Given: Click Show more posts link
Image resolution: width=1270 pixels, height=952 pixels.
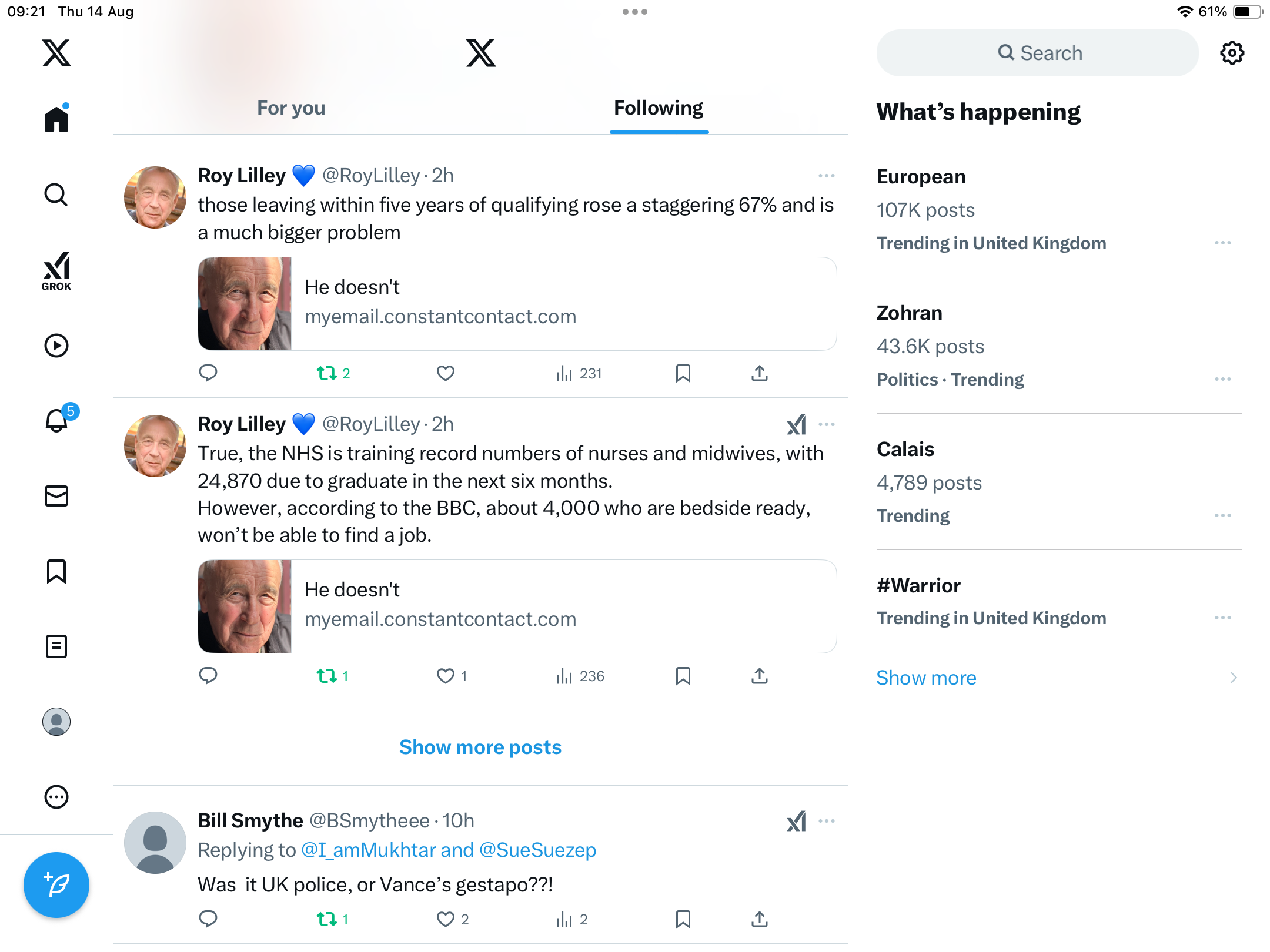Looking at the screenshot, I should click(x=480, y=747).
